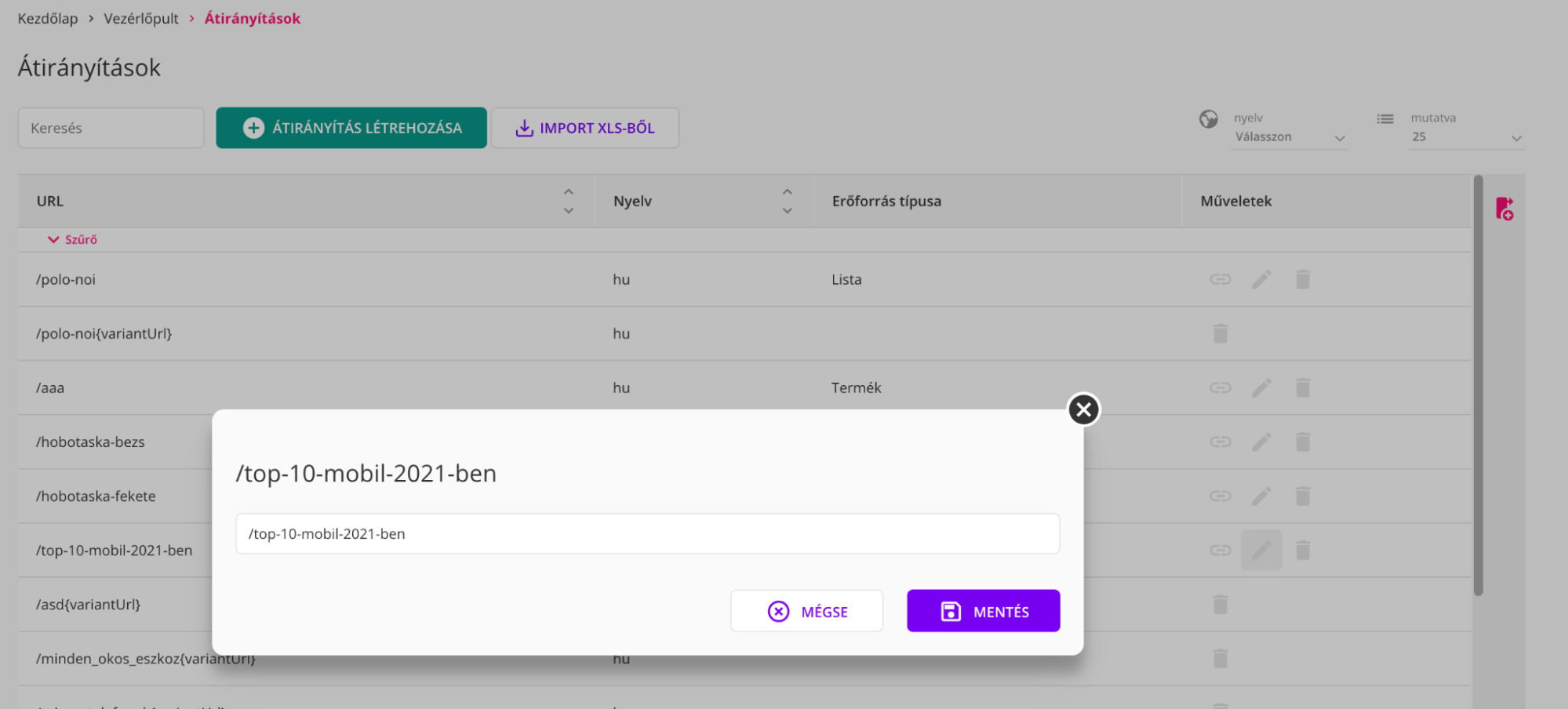
Task: Click link icon for /hobotaska-fekete row
Action: [1220, 496]
